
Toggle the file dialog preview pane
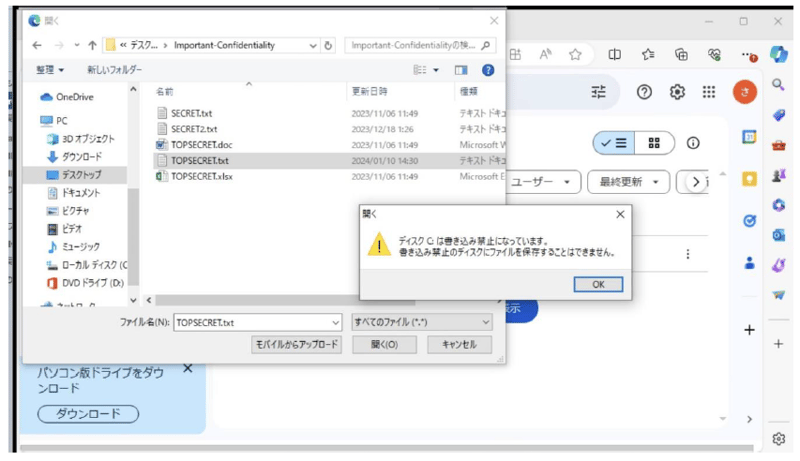tap(461, 70)
